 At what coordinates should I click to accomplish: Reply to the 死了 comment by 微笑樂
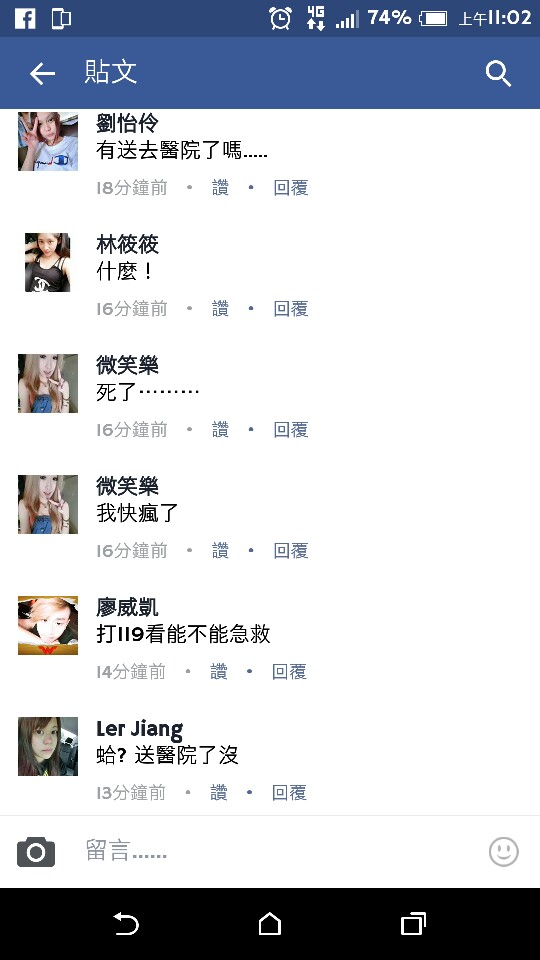click(x=291, y=430)
